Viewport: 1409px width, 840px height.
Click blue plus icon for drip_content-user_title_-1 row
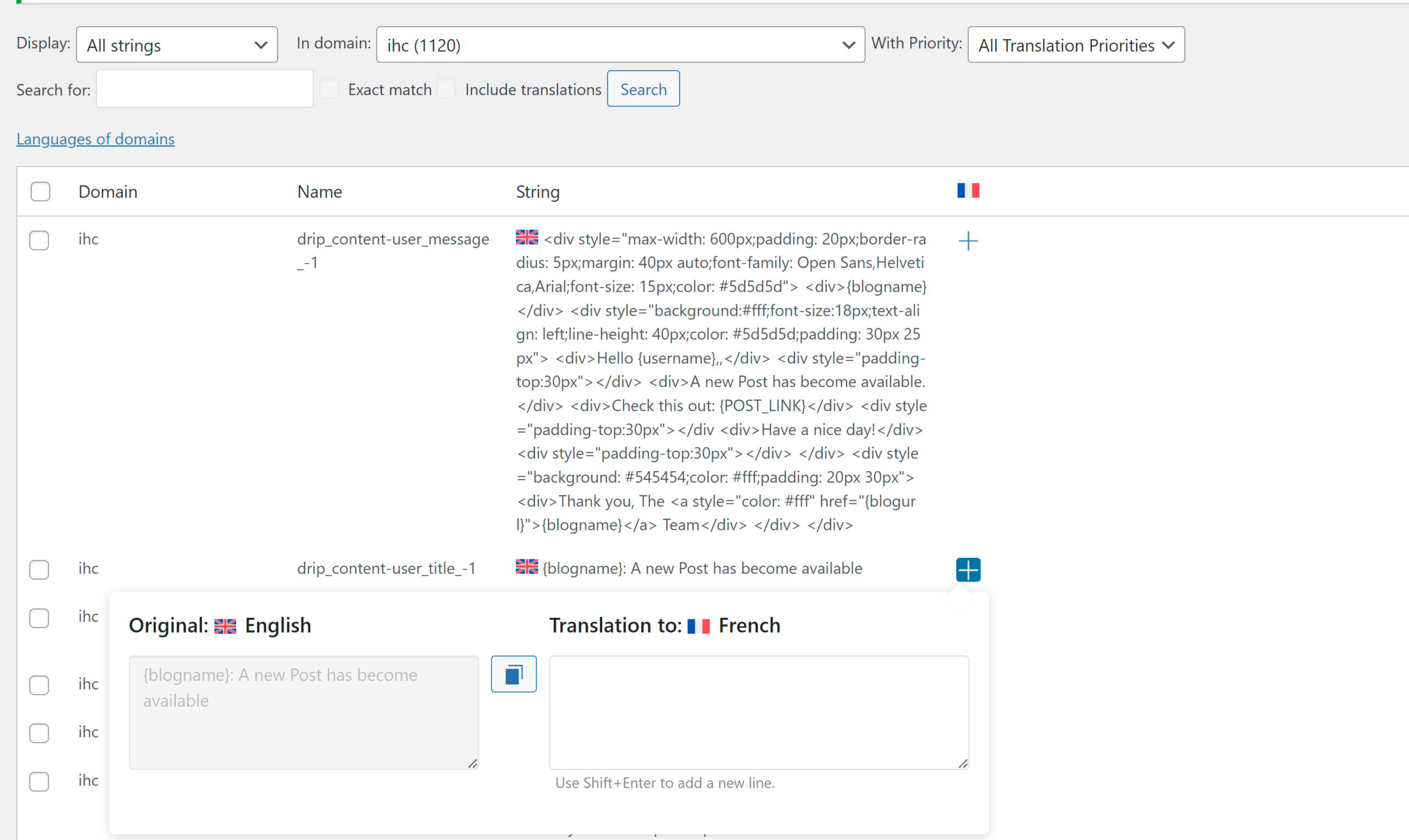[x=968, y=569]
